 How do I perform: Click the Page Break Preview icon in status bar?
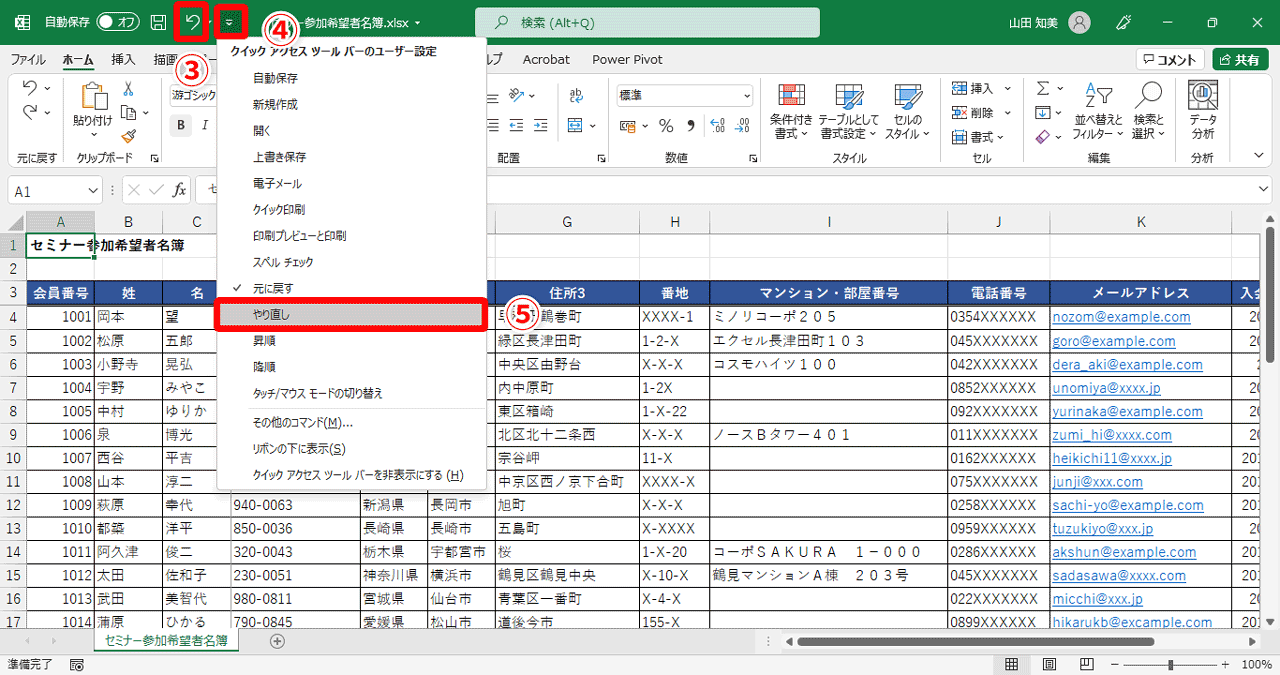(x=1086, y=664)
